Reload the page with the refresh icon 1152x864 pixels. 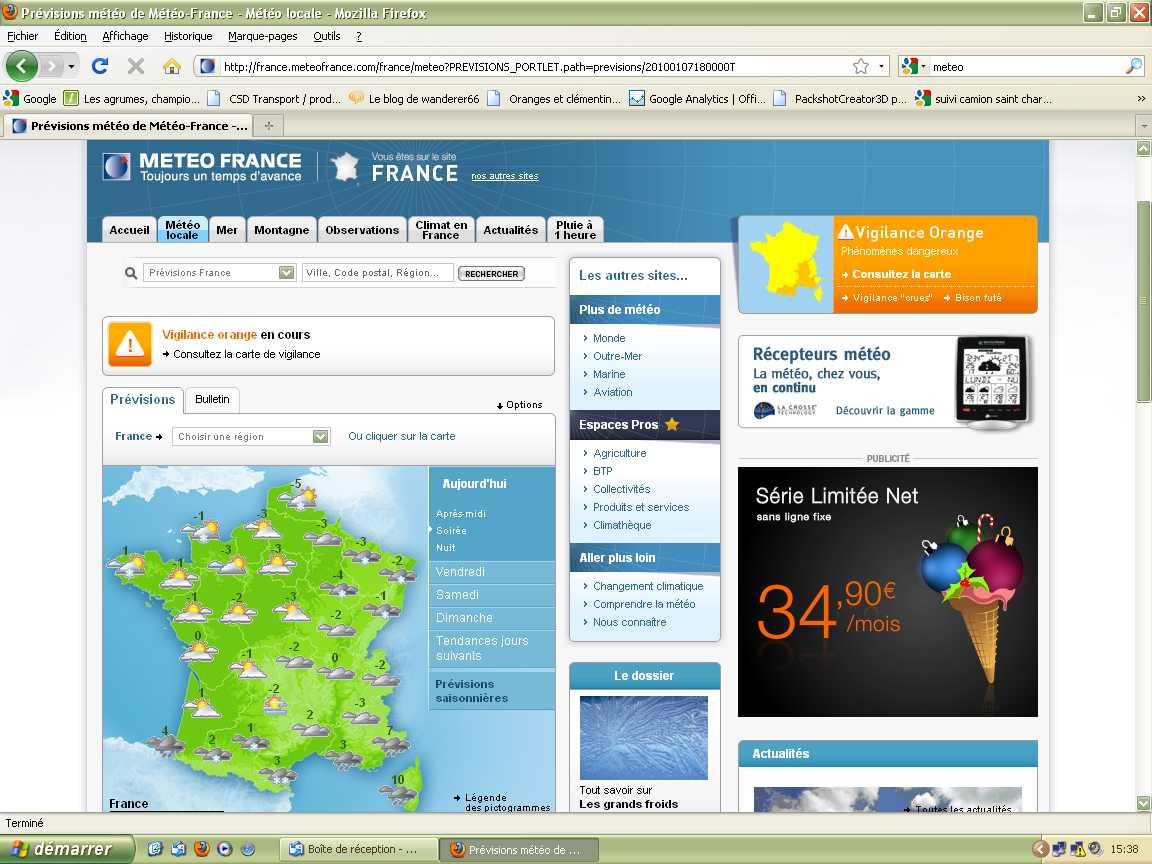point(100,66)
